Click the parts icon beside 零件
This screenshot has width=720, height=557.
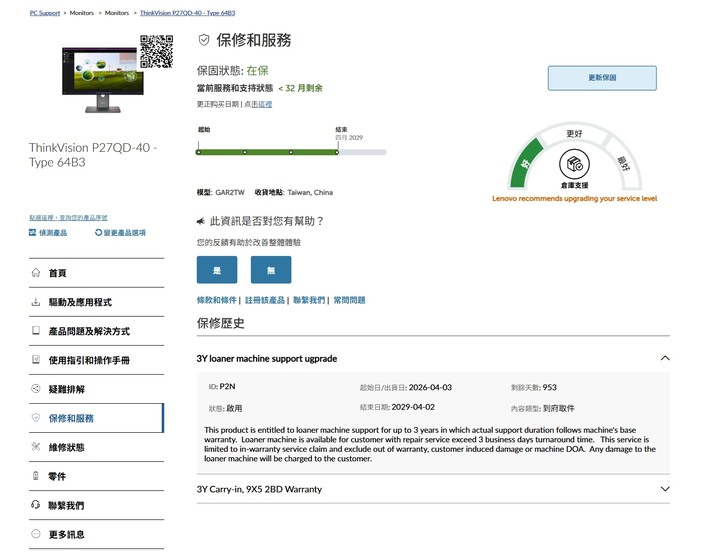(x=36, y=475)
